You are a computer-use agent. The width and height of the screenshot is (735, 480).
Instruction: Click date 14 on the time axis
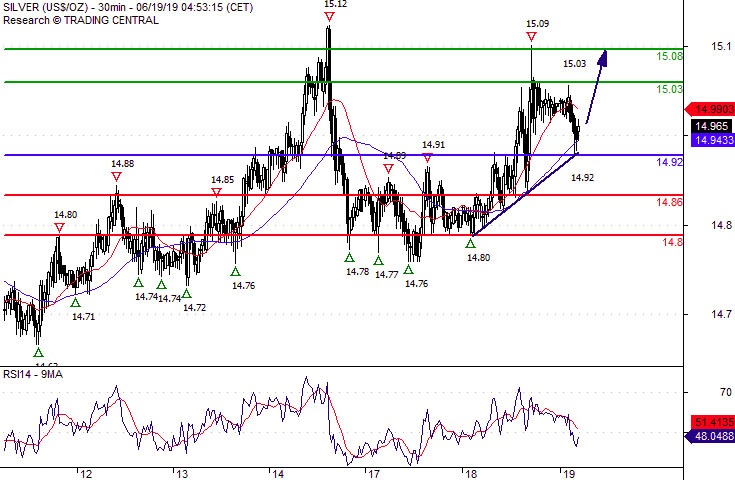[x=278, y=474]
